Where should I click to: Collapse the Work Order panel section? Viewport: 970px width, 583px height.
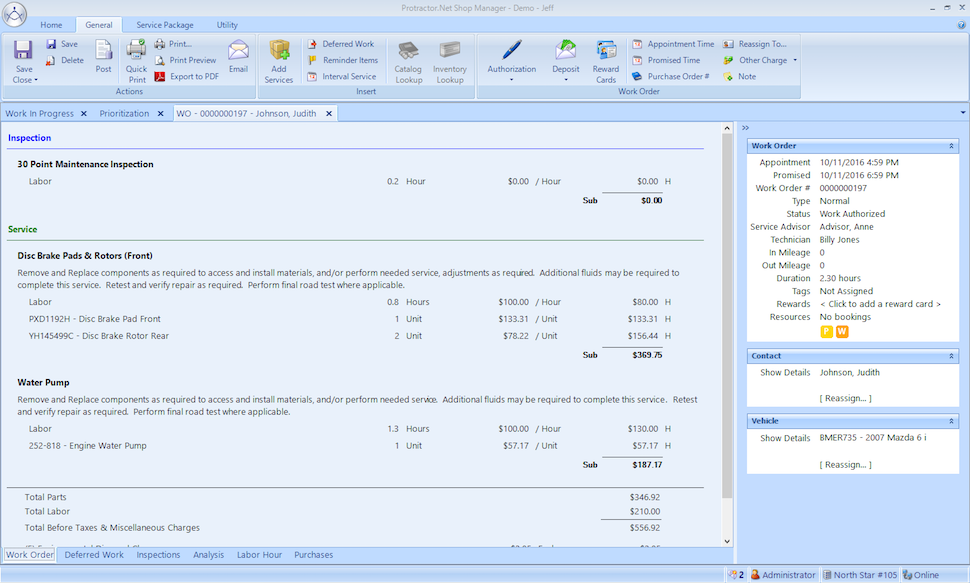pyautogui.click(x=951, y=146)
